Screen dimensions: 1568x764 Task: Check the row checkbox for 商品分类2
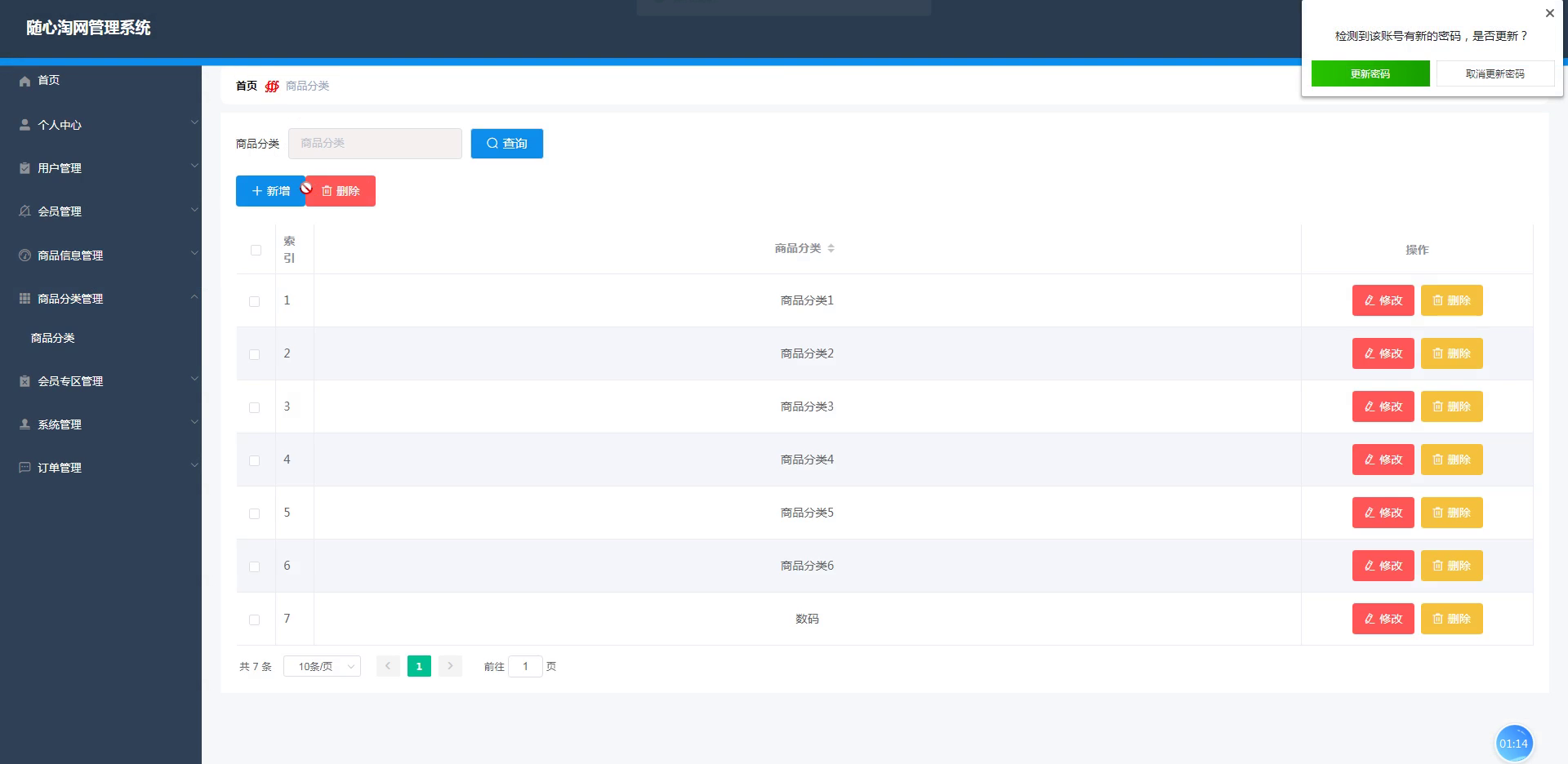(x=255, y=354)
